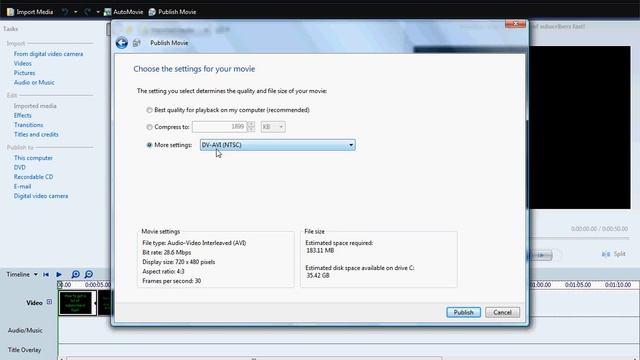
Task: Click the Title Overlay track label
Action: click(24, 350)
